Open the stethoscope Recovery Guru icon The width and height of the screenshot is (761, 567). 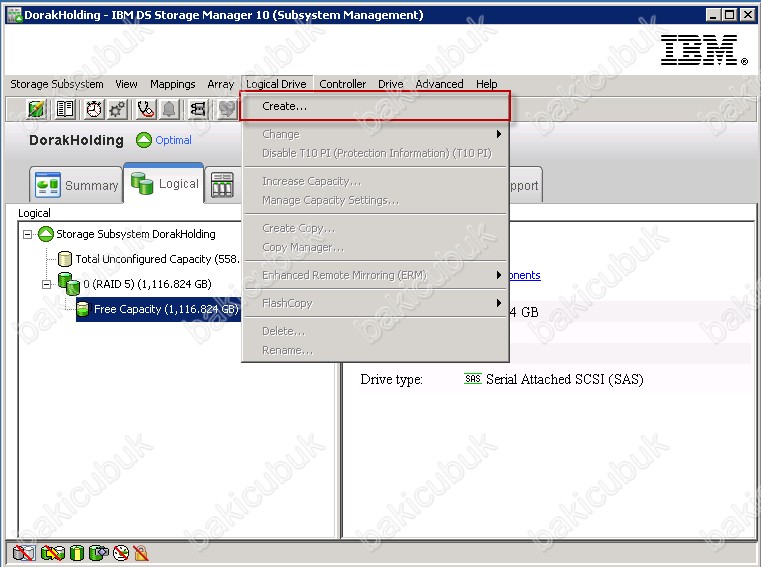[x=146, y=109]
